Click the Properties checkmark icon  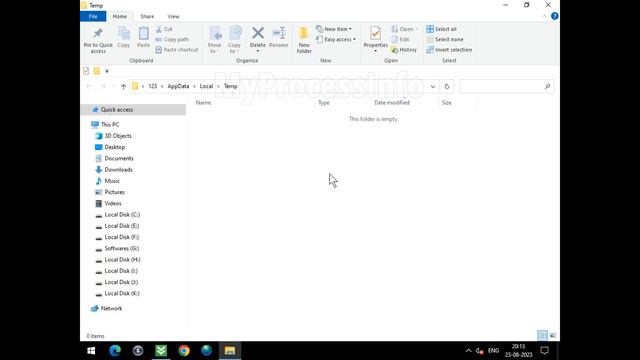point(376,33)
